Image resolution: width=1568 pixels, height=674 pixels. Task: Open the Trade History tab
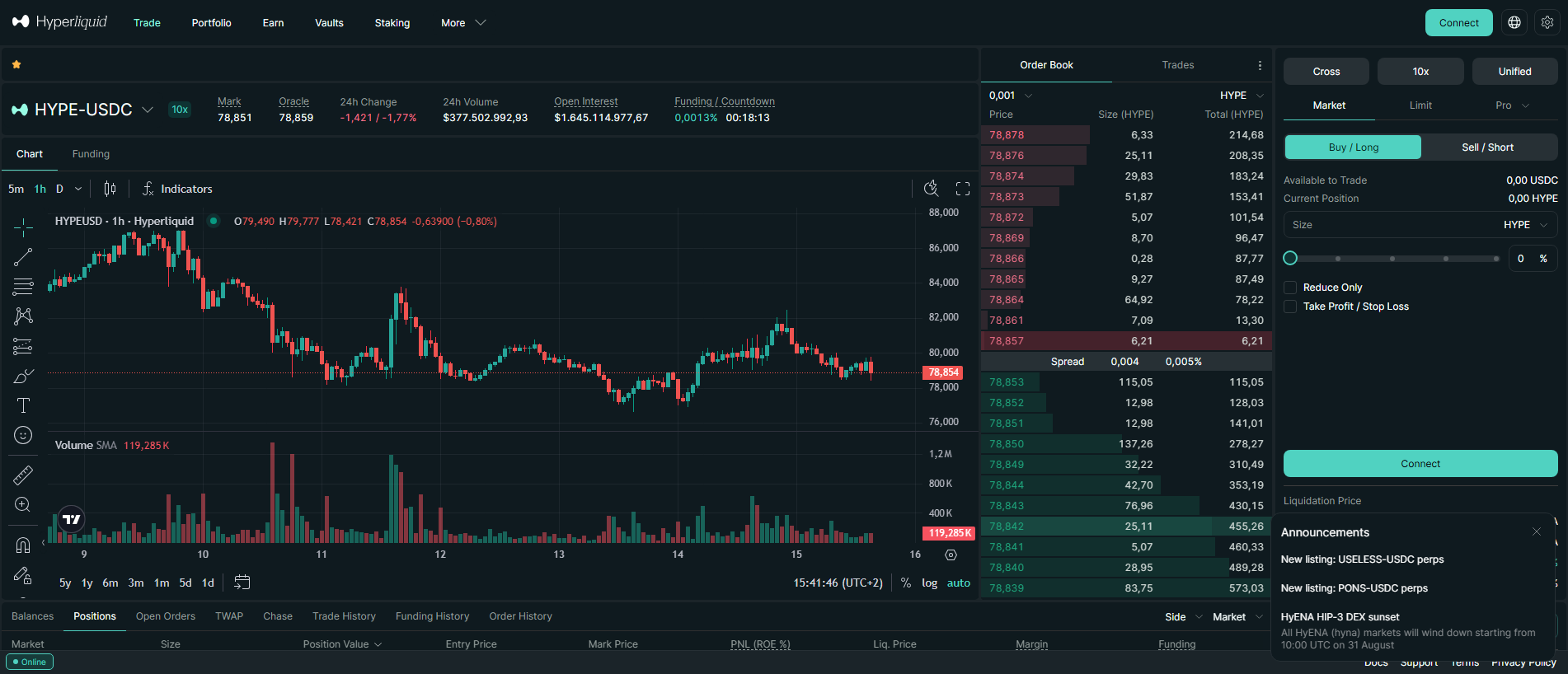click(x=344, y=616)
